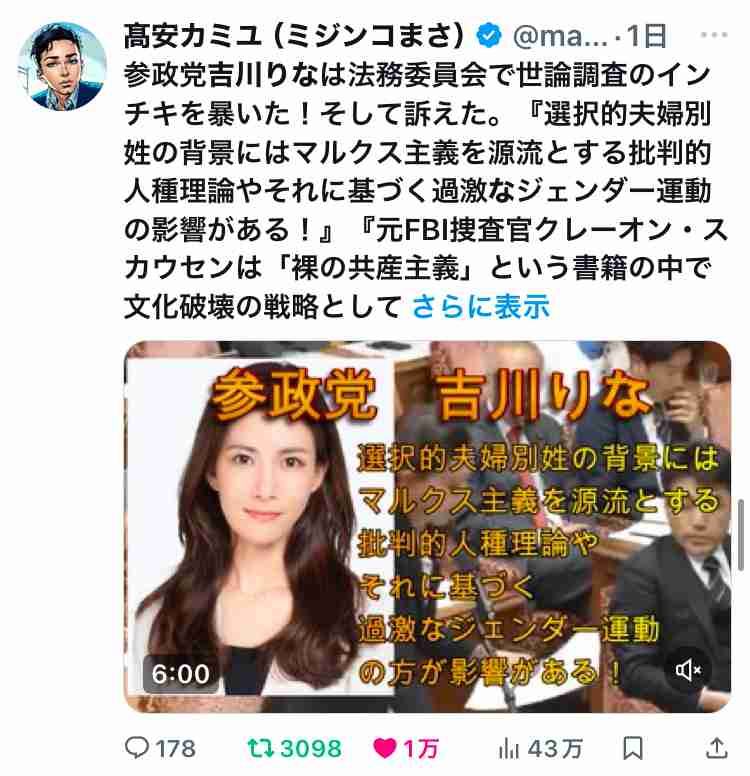Viewport: 750px width, 776px height.
Task: Click the retweet icon with 3098
Action: pos(260,748)
